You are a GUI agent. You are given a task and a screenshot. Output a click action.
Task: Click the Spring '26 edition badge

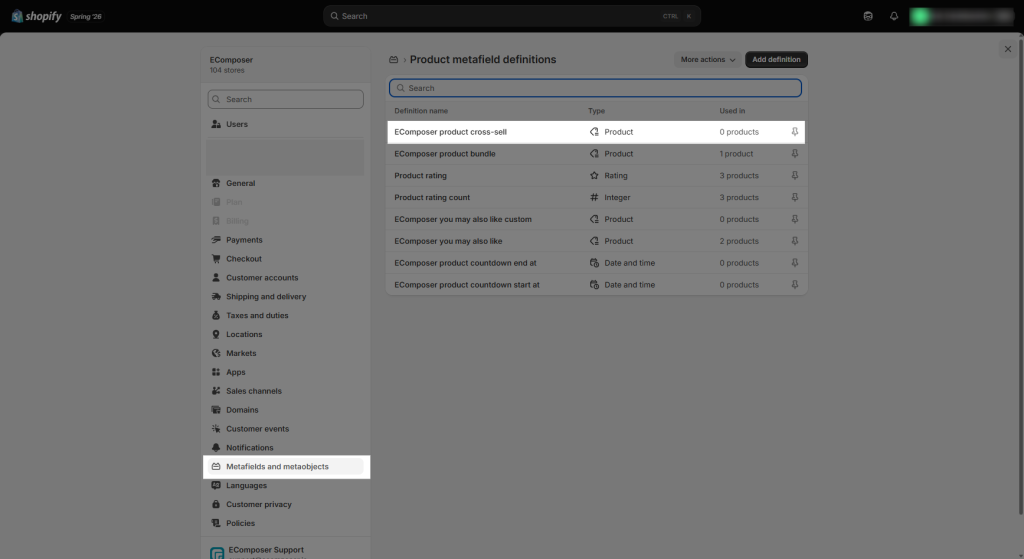[86, 16]
